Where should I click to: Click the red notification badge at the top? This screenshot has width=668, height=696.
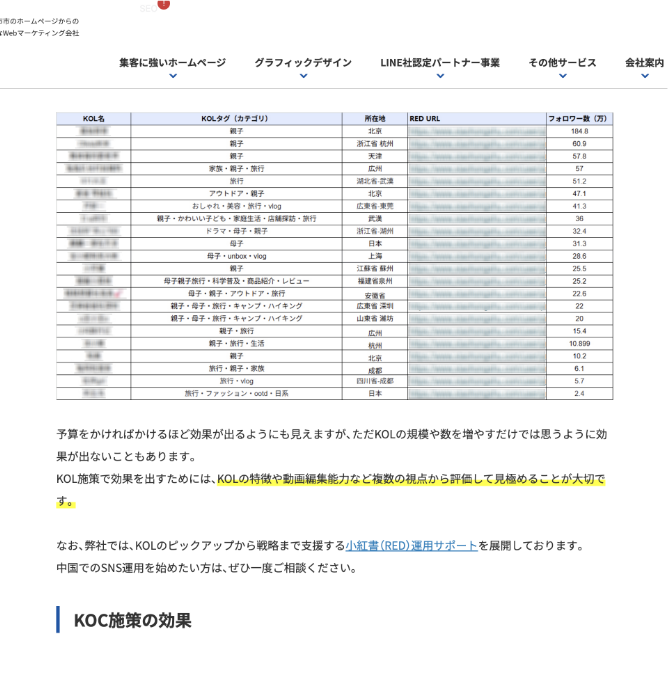click(x=164, y=4)
